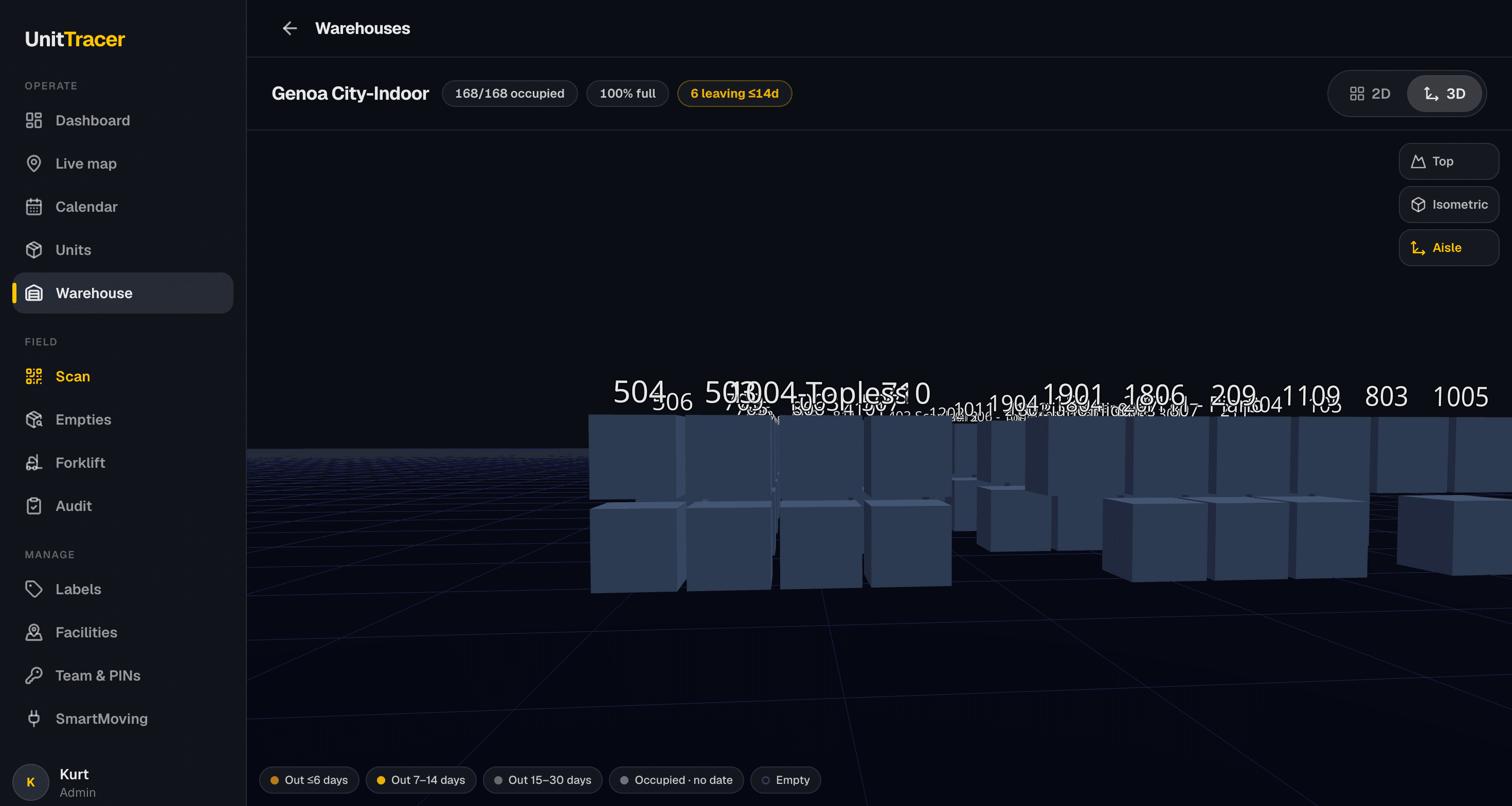Image resolution: width=1512 pixels, height=806 pixels.
Task: Select the Forklift icon
Action: click(x=34, y=462)
